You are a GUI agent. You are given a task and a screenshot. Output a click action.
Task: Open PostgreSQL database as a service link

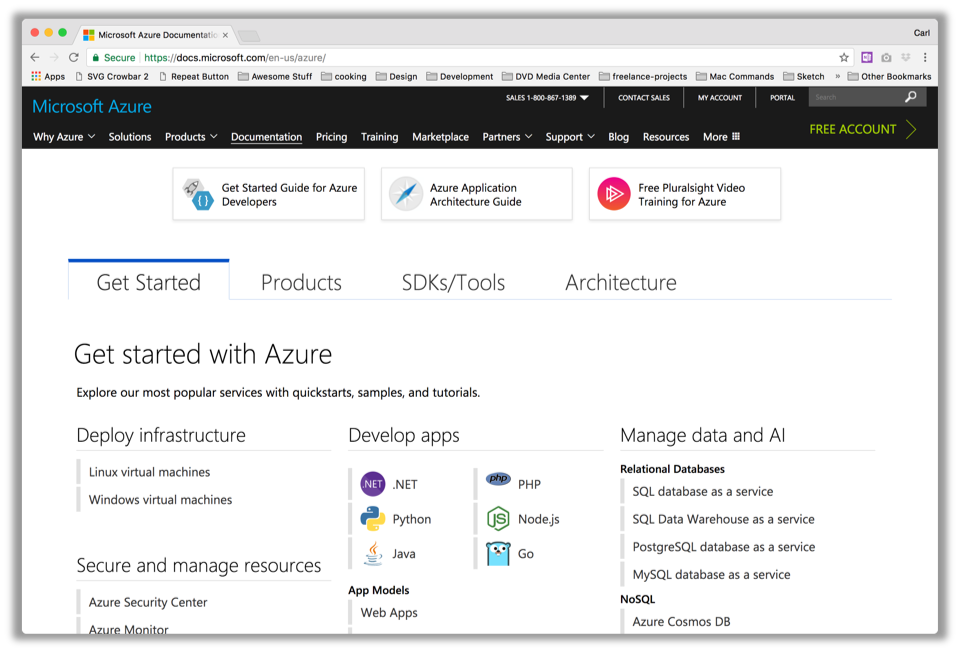[724, 547]
